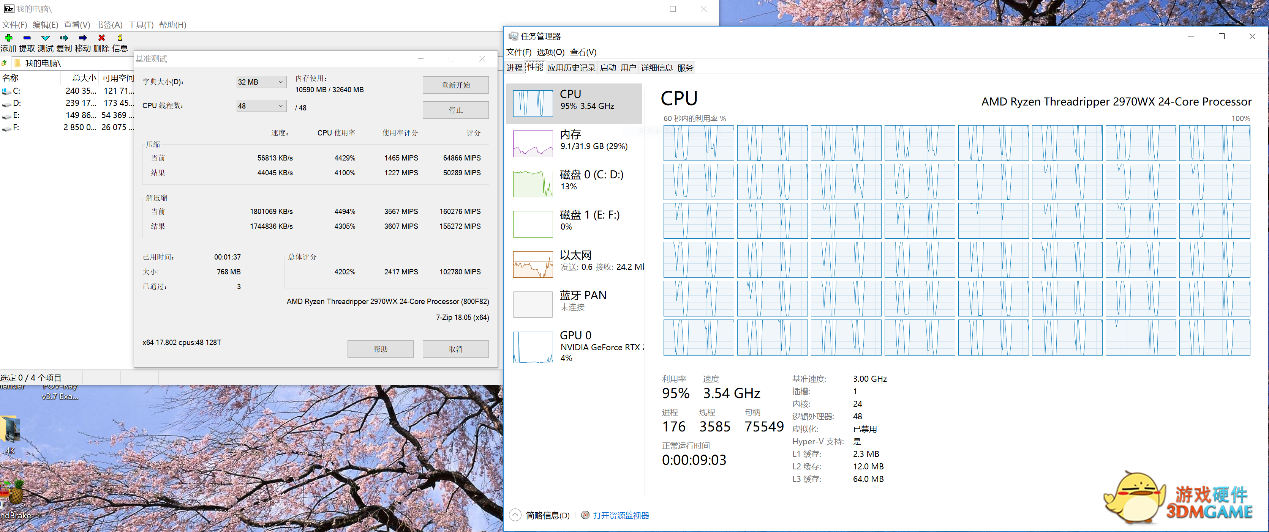Open 7-Zip Edit menu
This screenshot has height=532, width=1269.
click(45, 23)
